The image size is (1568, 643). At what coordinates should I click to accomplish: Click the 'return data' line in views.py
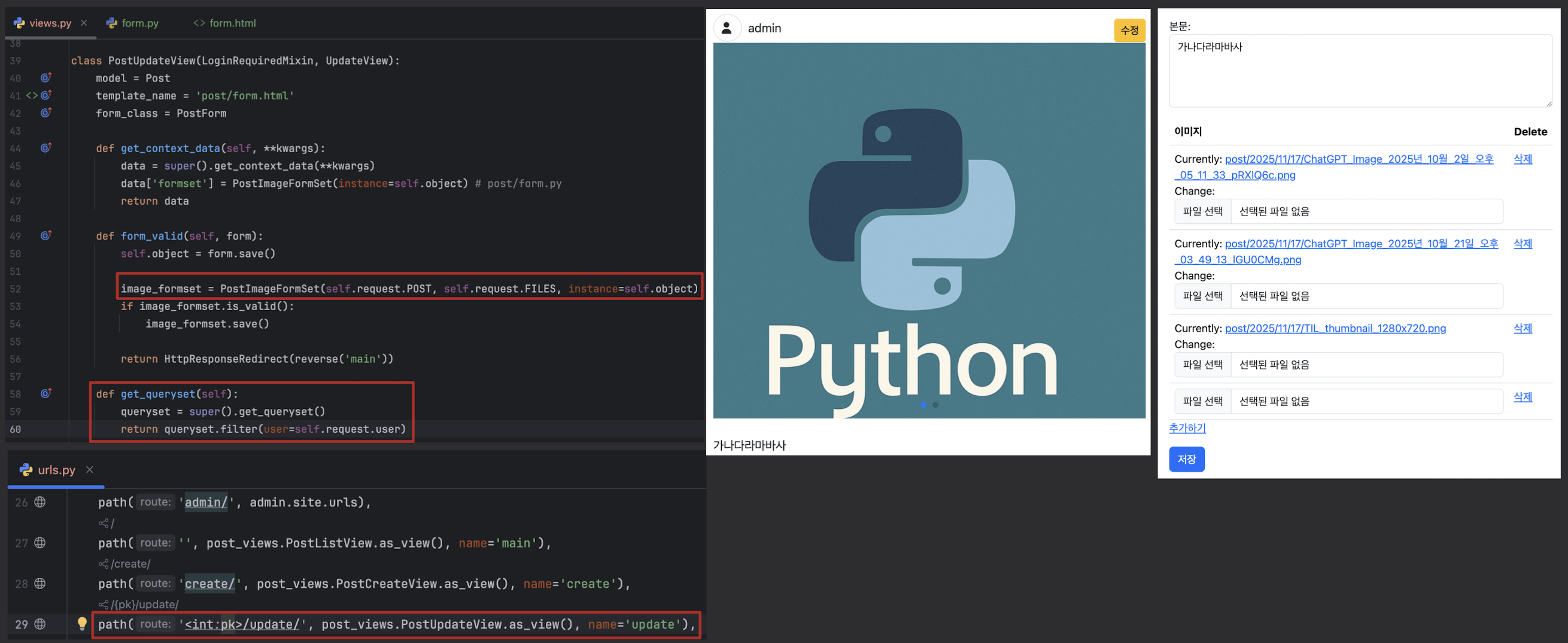coord(154,201)
